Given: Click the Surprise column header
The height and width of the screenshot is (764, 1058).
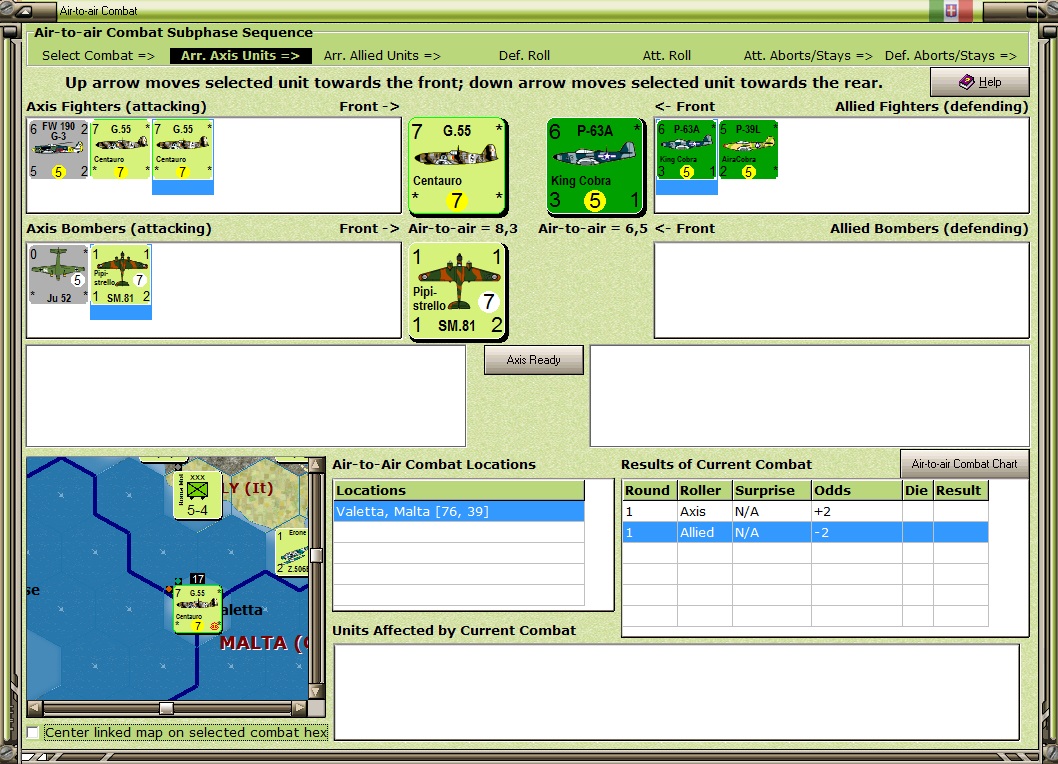Looking at the screenshot, I should tap(772, 491).
